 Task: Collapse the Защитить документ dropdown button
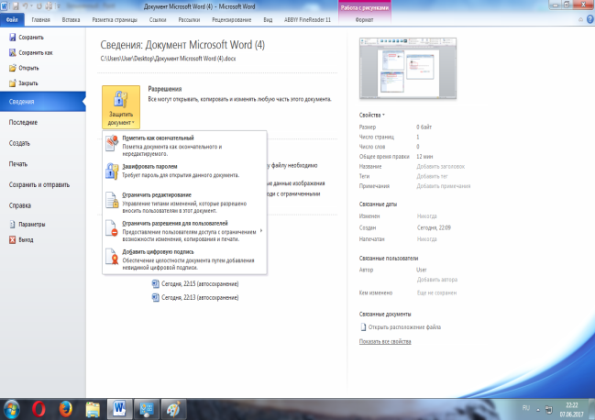coord(121,107)
